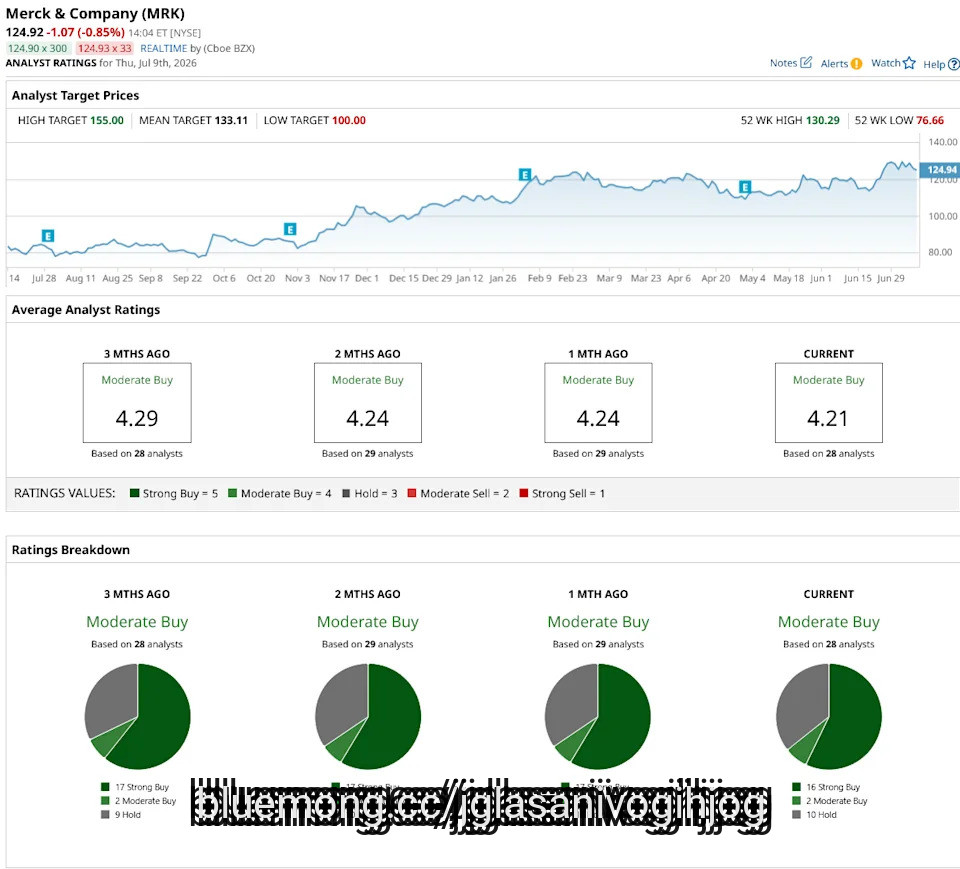Image resolution: width=960 pixels, height=869 pixels.
Task: Click the 1 month ago 4.24 rating box
Action: click(598, 402)
